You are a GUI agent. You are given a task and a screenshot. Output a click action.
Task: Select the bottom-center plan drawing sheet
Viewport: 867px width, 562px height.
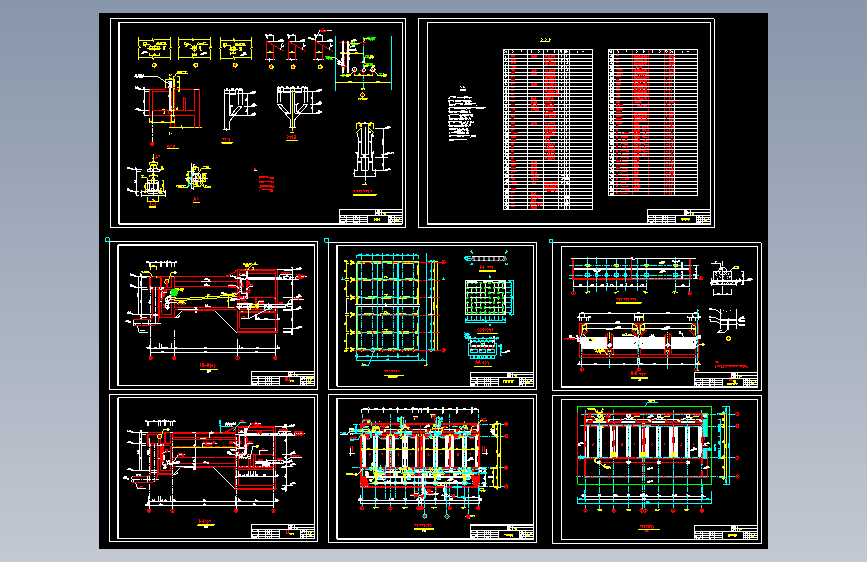432,468
